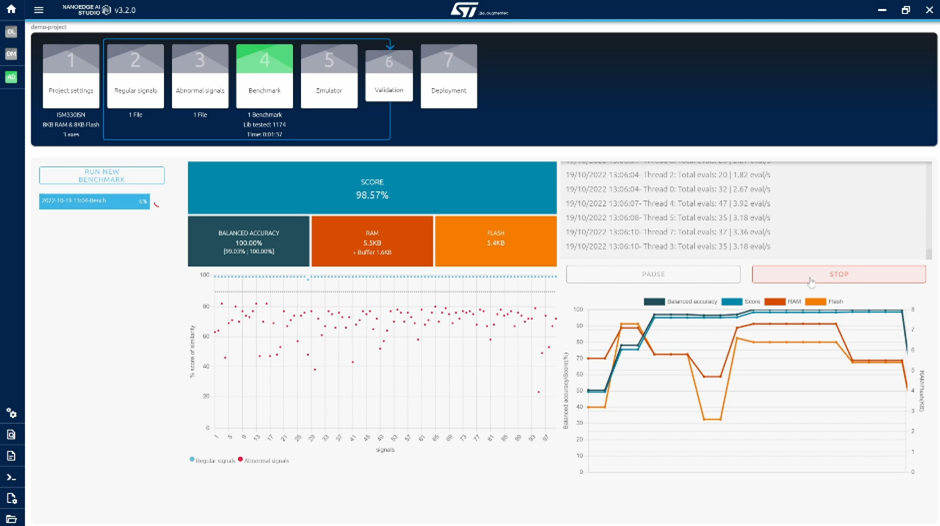Click log line for Thread 0
This screenshot has height=526, width=940.
[x=668, y=190]
